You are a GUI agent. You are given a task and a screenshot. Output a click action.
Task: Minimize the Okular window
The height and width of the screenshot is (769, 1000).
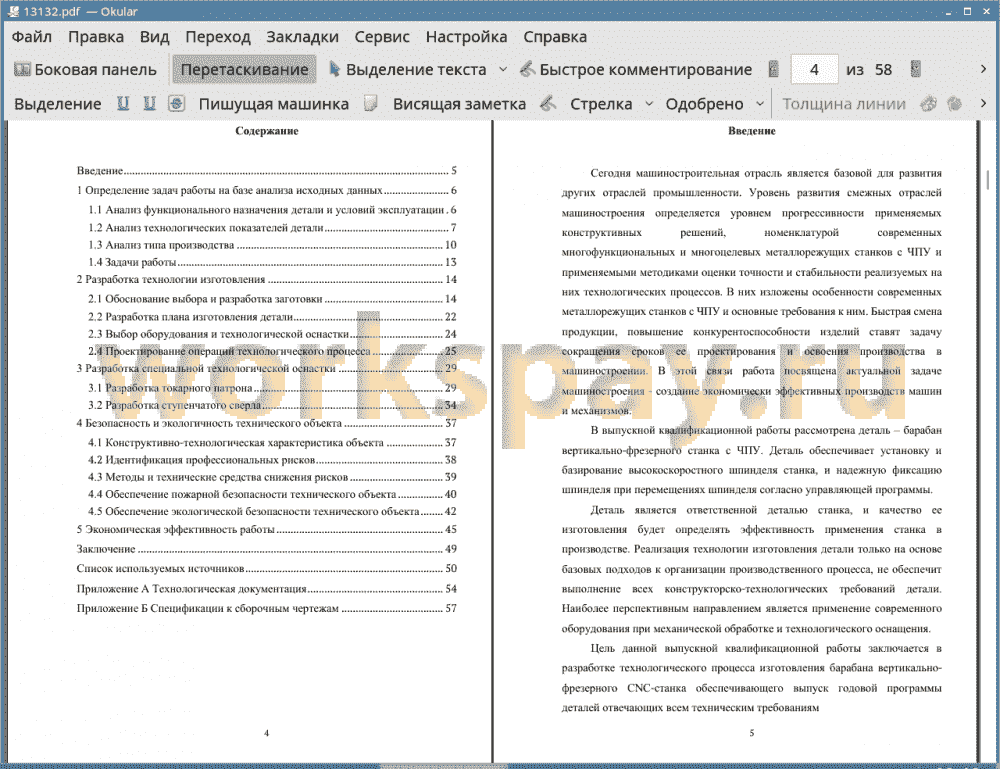[948, 11]
